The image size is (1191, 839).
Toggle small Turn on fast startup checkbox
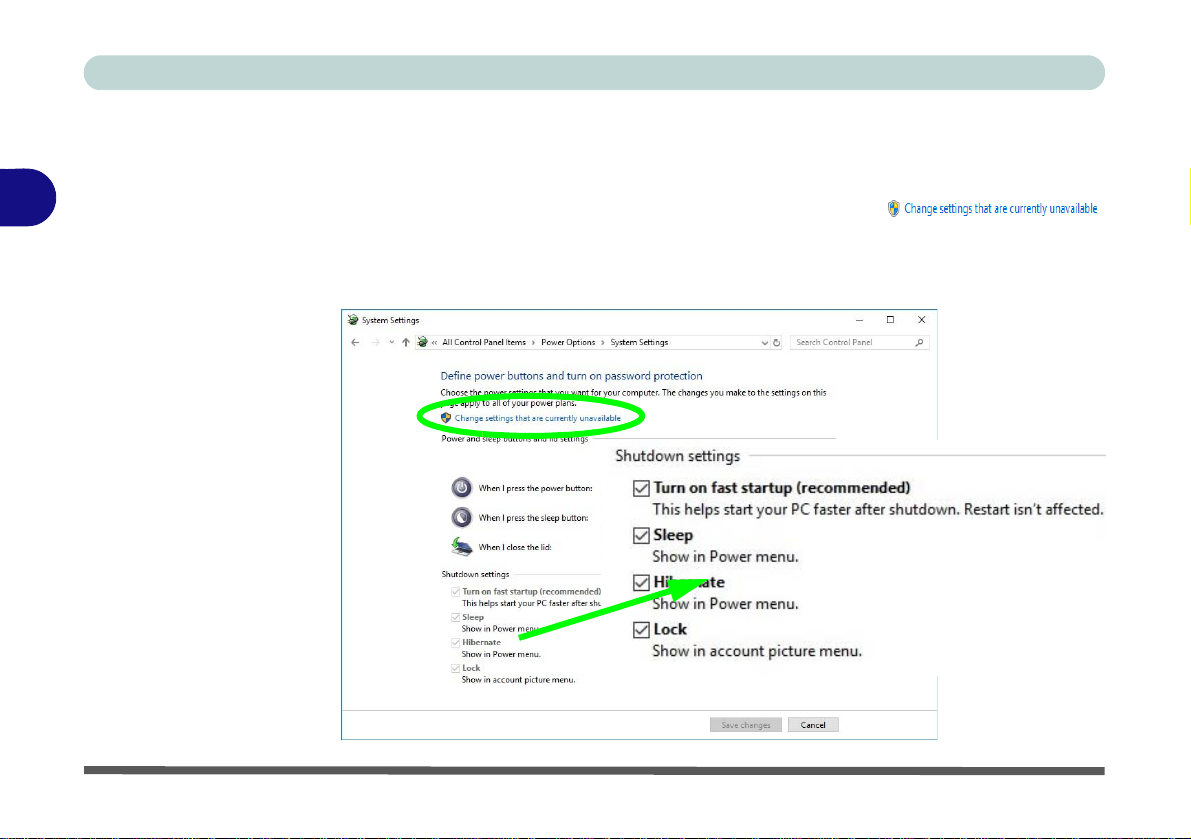[455, 591]
